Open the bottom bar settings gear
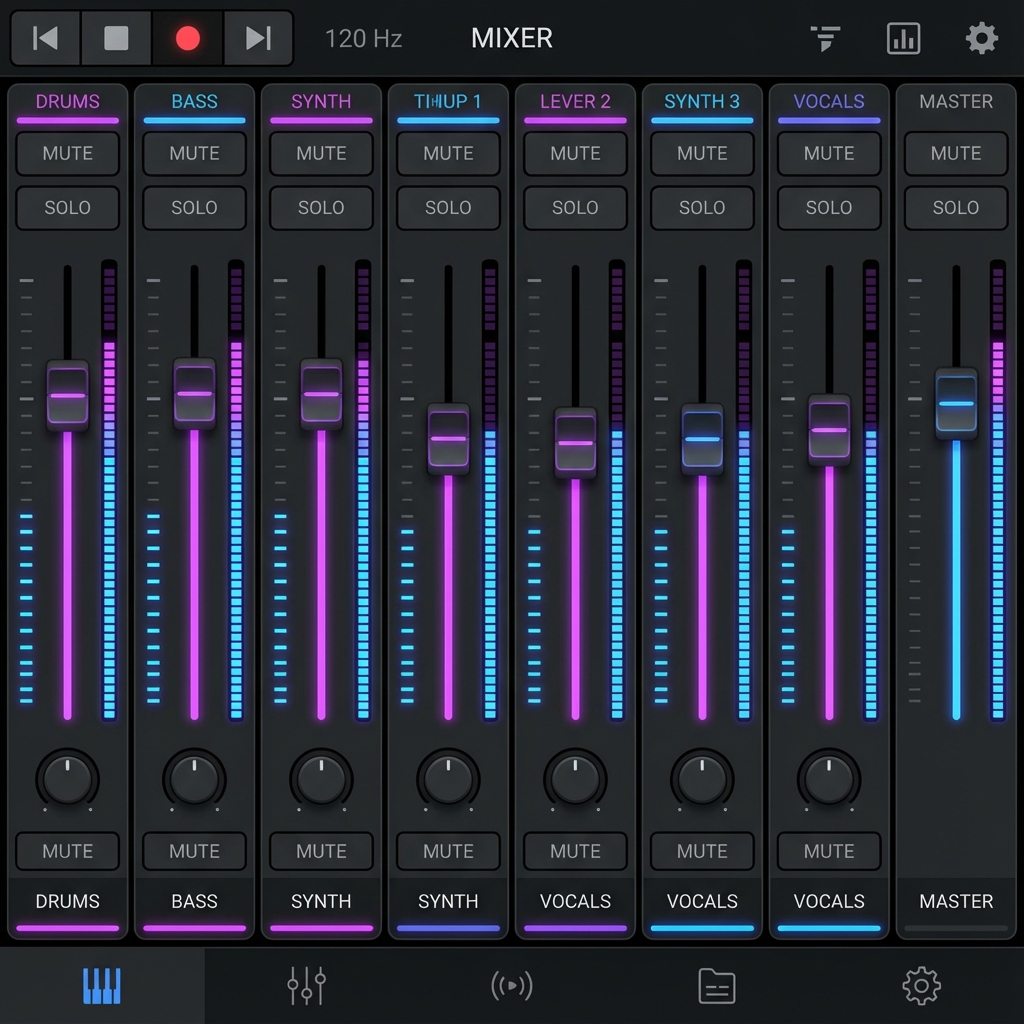This screenshot has height=1024, width=1024. coord(921,986)
